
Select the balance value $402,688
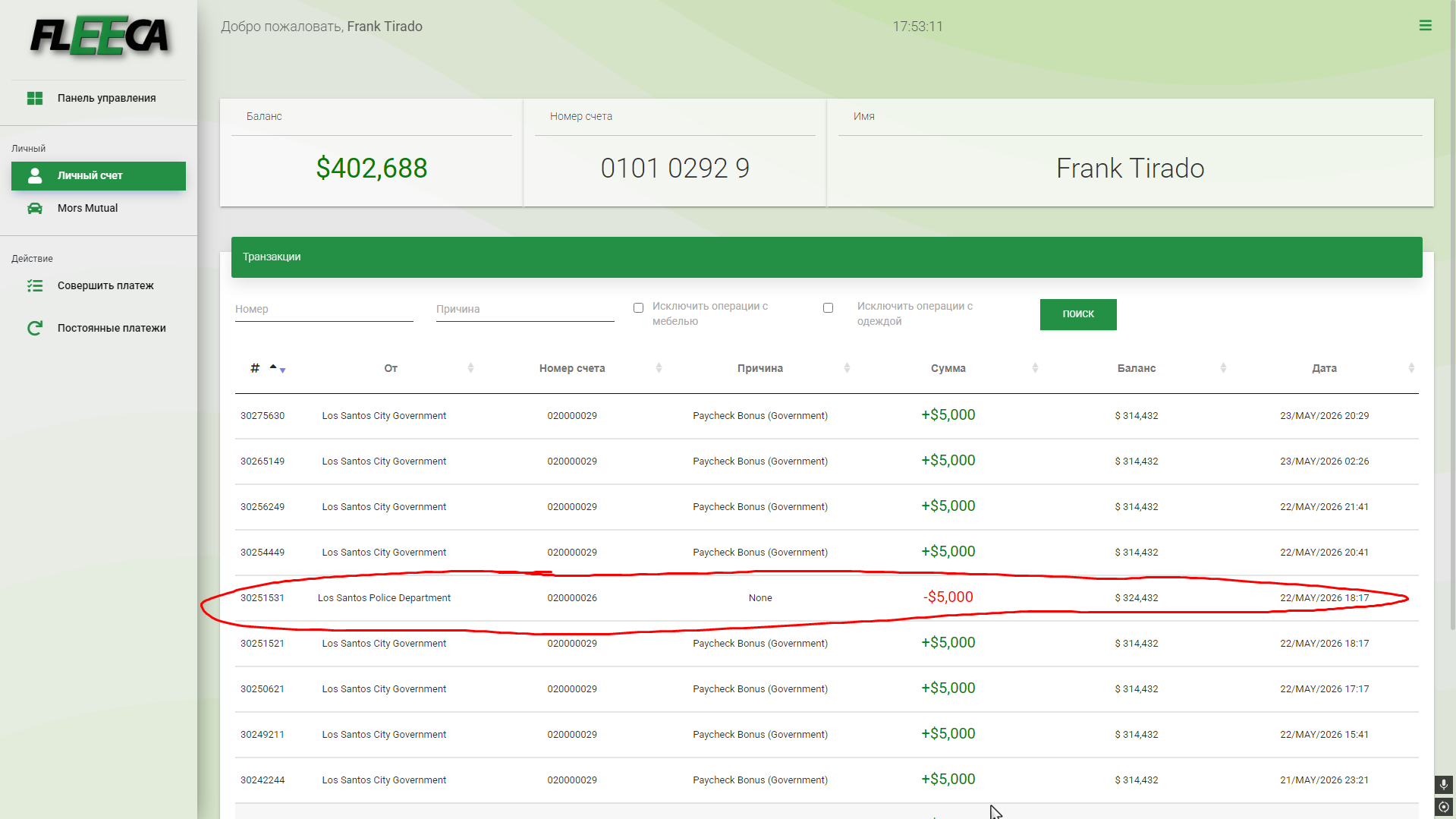coord(372,168)
